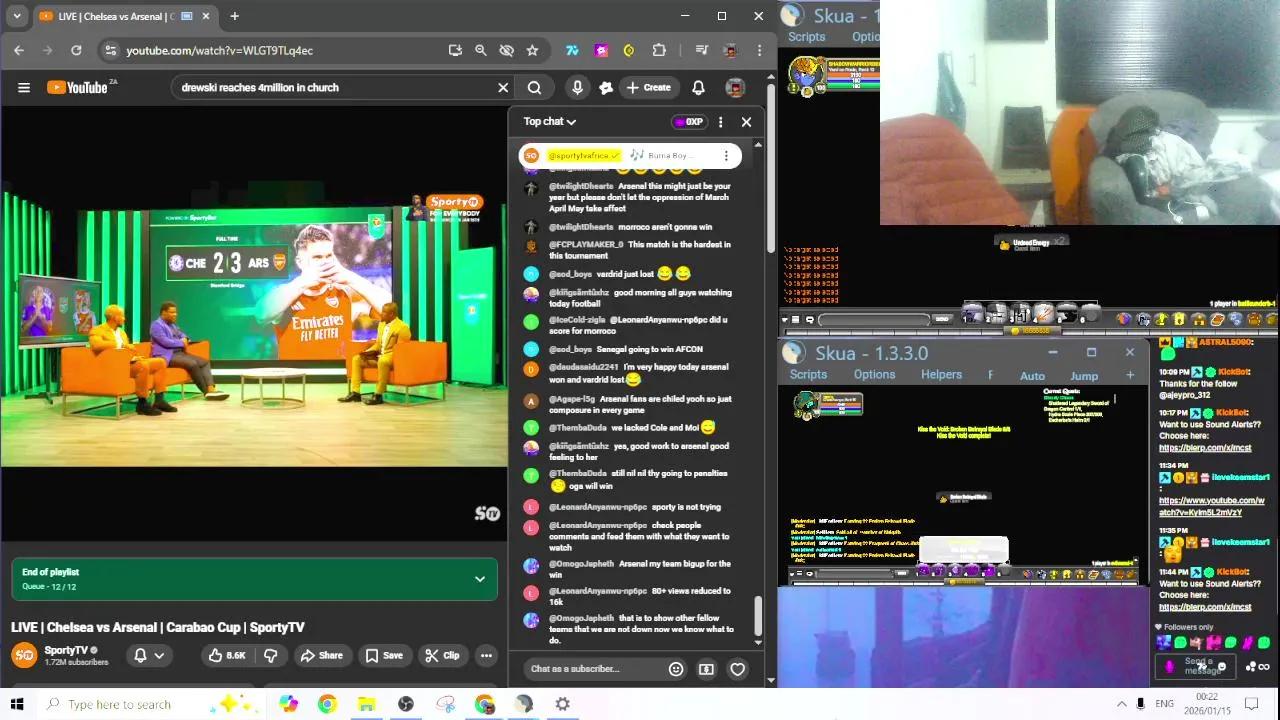This screenshot has width=1280, height=720.
Task: Clip the live stream video
Action: (441, 656)
